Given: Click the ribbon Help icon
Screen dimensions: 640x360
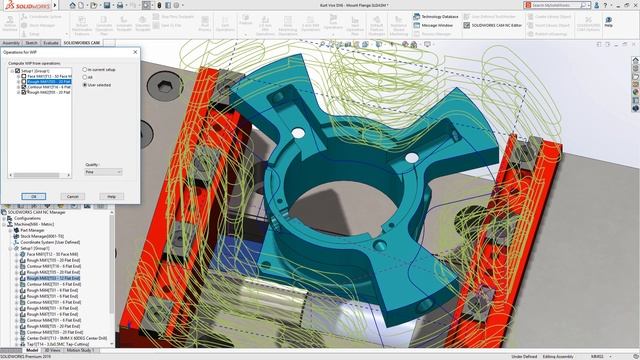Looking at the screenshot, I should point(609,22).
